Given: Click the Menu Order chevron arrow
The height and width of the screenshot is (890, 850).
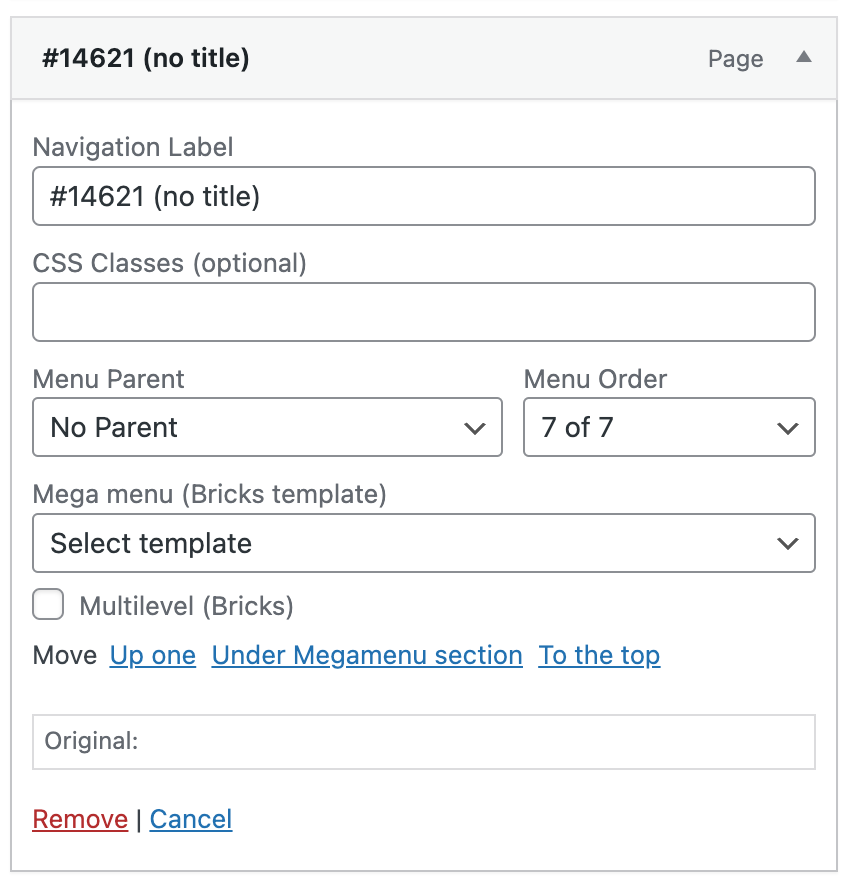Looking at the screenshot, I should 788,429.
